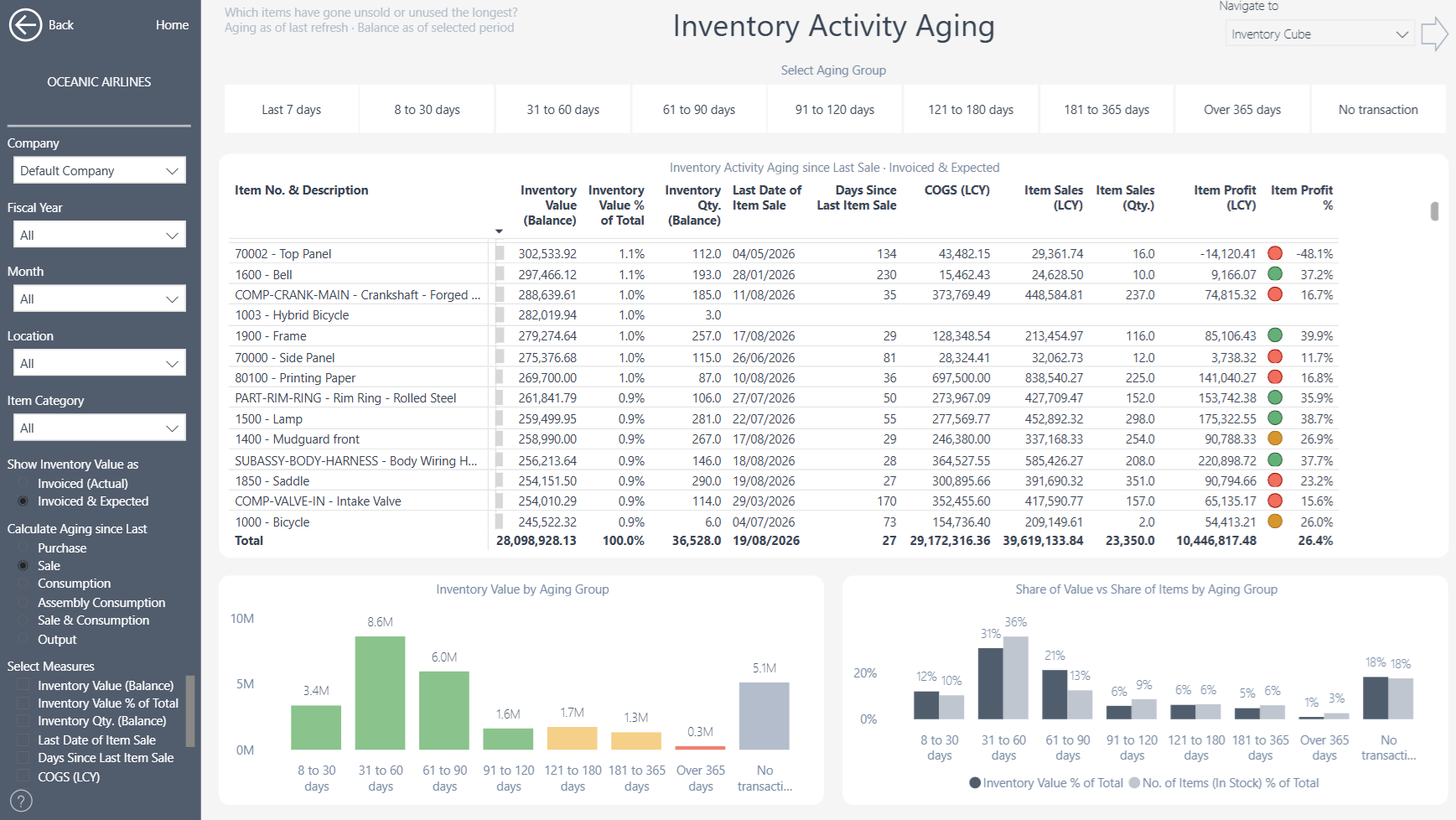This screenshot has height=820, width=1456.
Task: Select the Invoiced (Actual) radio option
Action: (x=23, y=484)
